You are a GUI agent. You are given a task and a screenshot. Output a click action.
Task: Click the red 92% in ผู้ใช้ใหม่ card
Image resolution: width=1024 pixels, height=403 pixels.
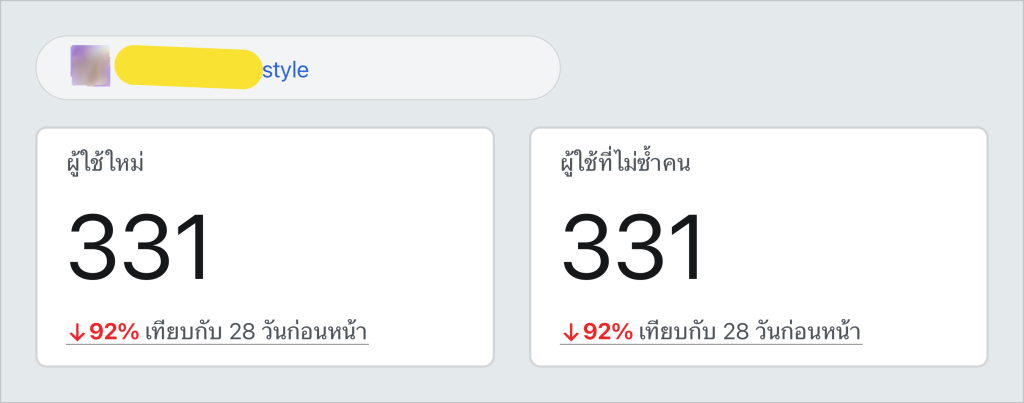[114, 332]
